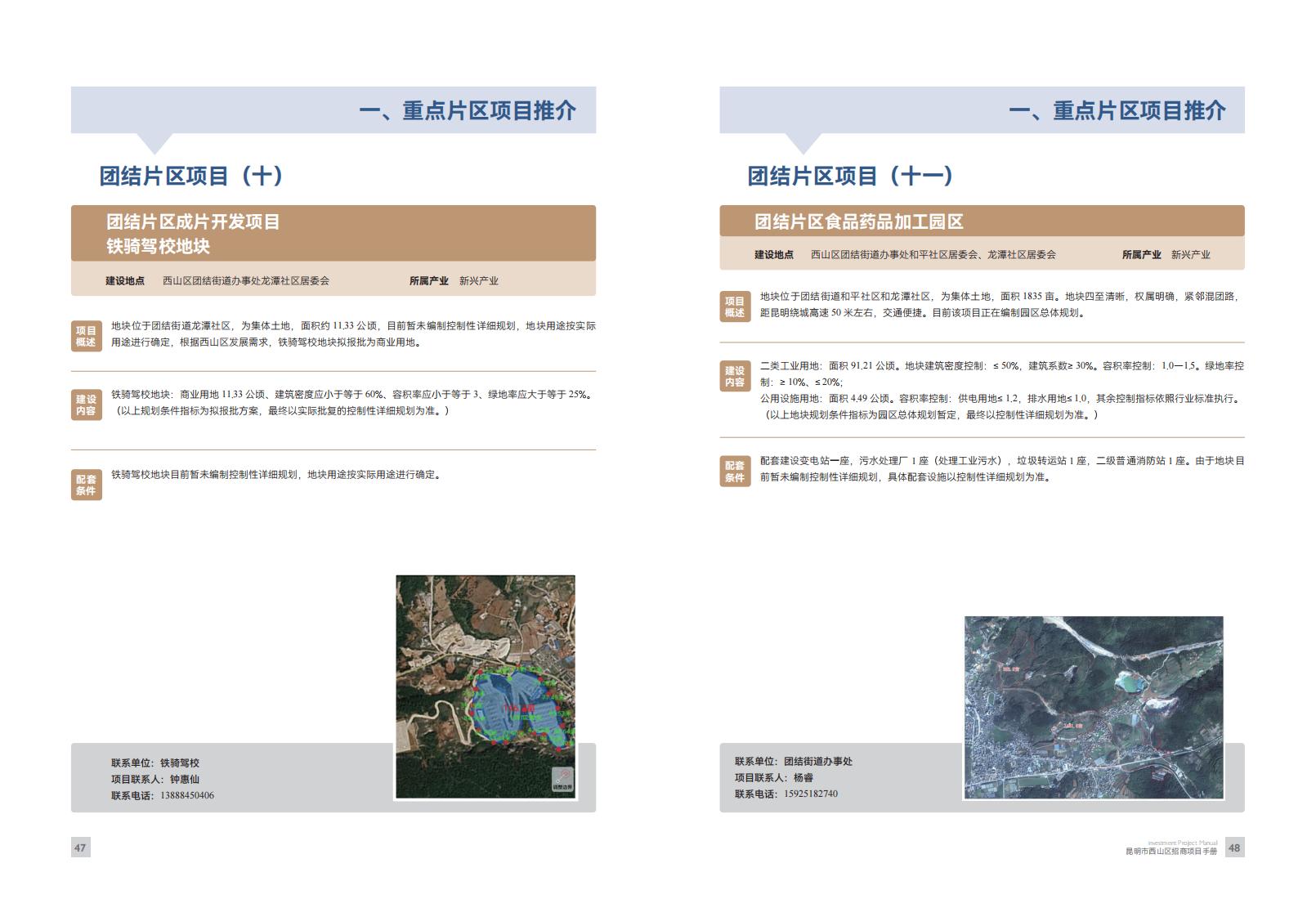The width and height of the screenshot is (1316, 899).
Task: Click the 建设地点 label on page 48
Action: coord(774,254)
